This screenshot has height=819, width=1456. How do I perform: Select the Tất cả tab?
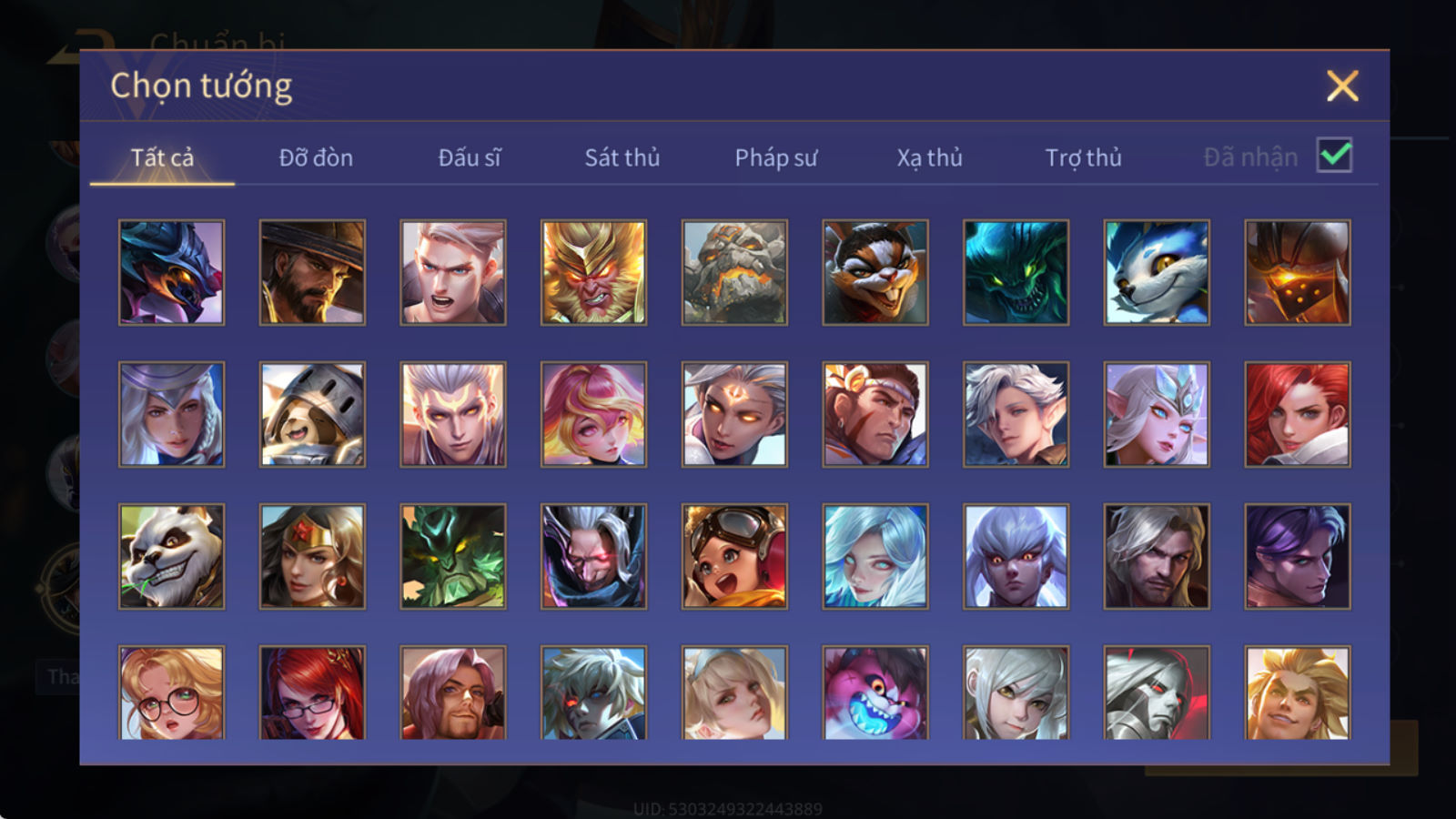point(162,157)
